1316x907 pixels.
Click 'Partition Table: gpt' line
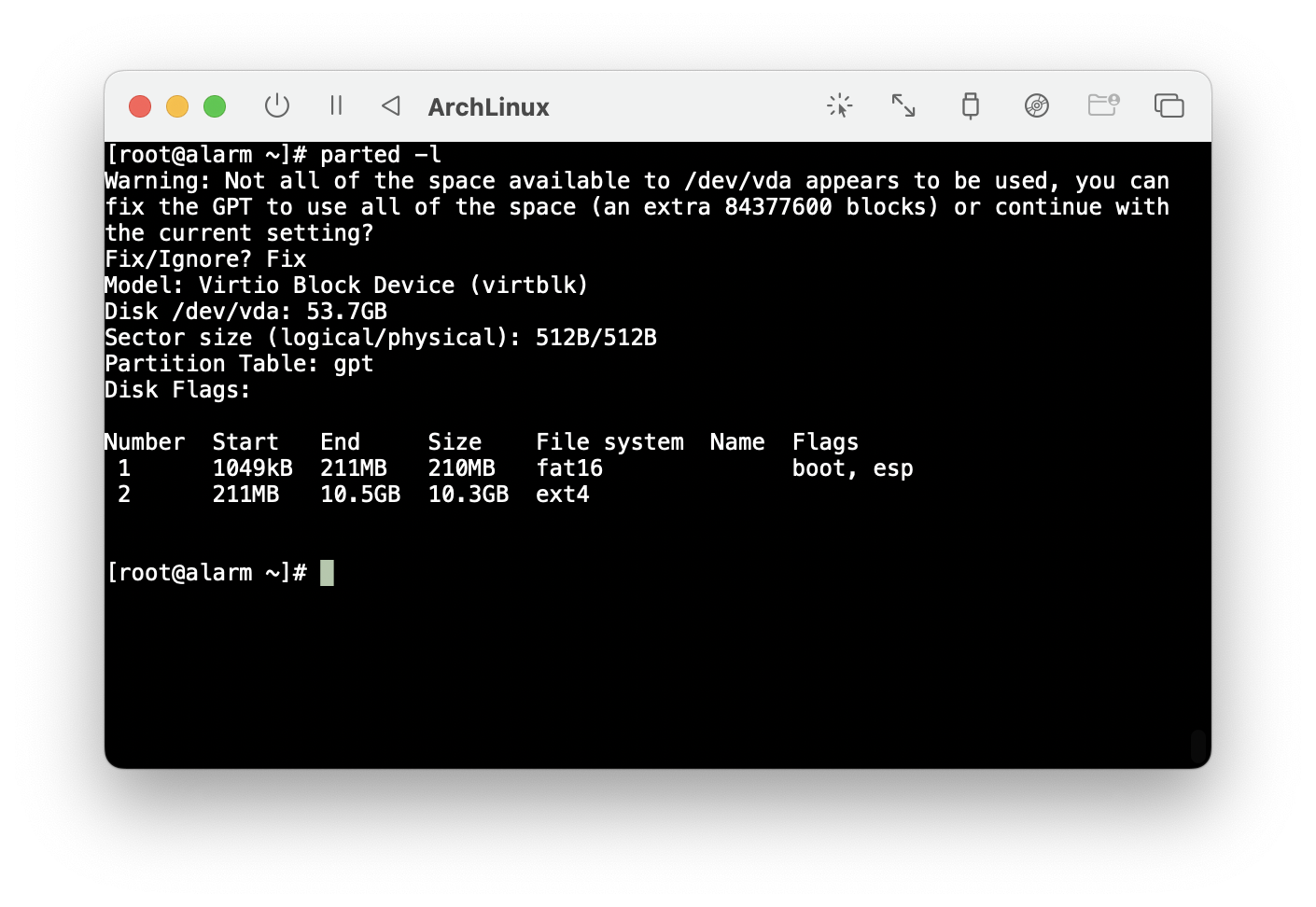coord(239,364)
